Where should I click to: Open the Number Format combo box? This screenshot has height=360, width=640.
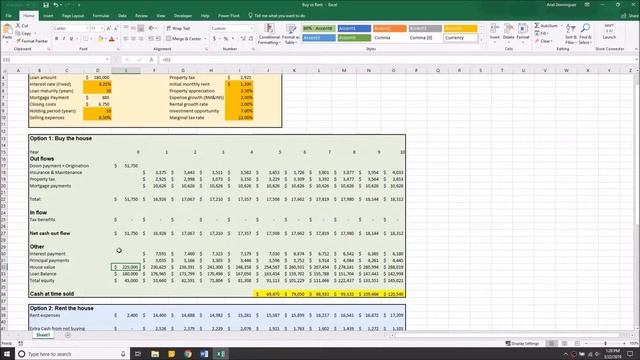click(232, 28)
